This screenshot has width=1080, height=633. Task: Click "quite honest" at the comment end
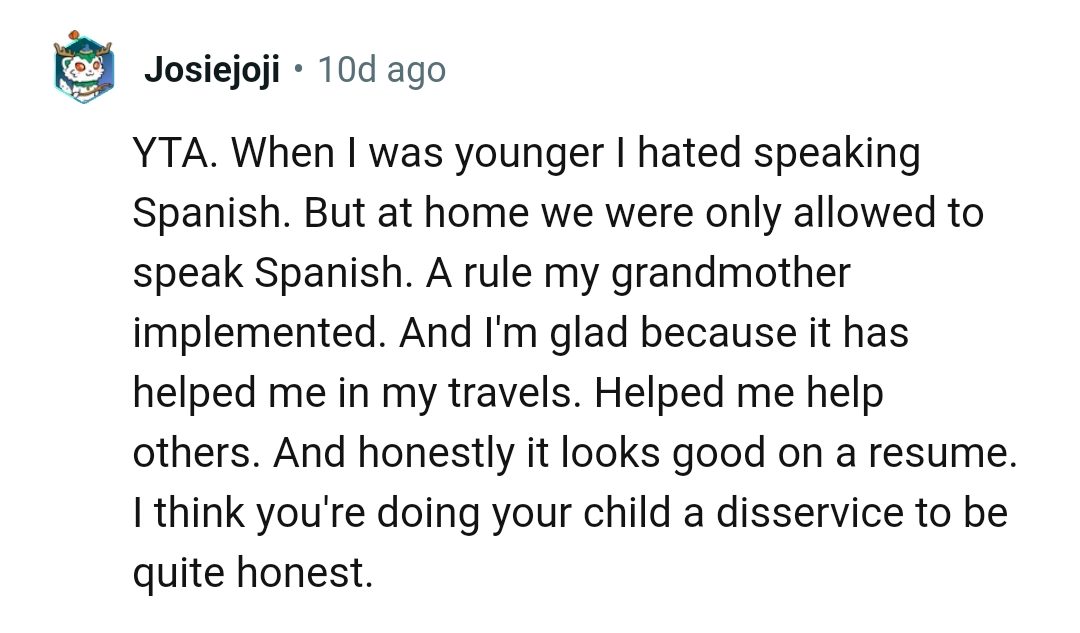[x=251, y=574]
